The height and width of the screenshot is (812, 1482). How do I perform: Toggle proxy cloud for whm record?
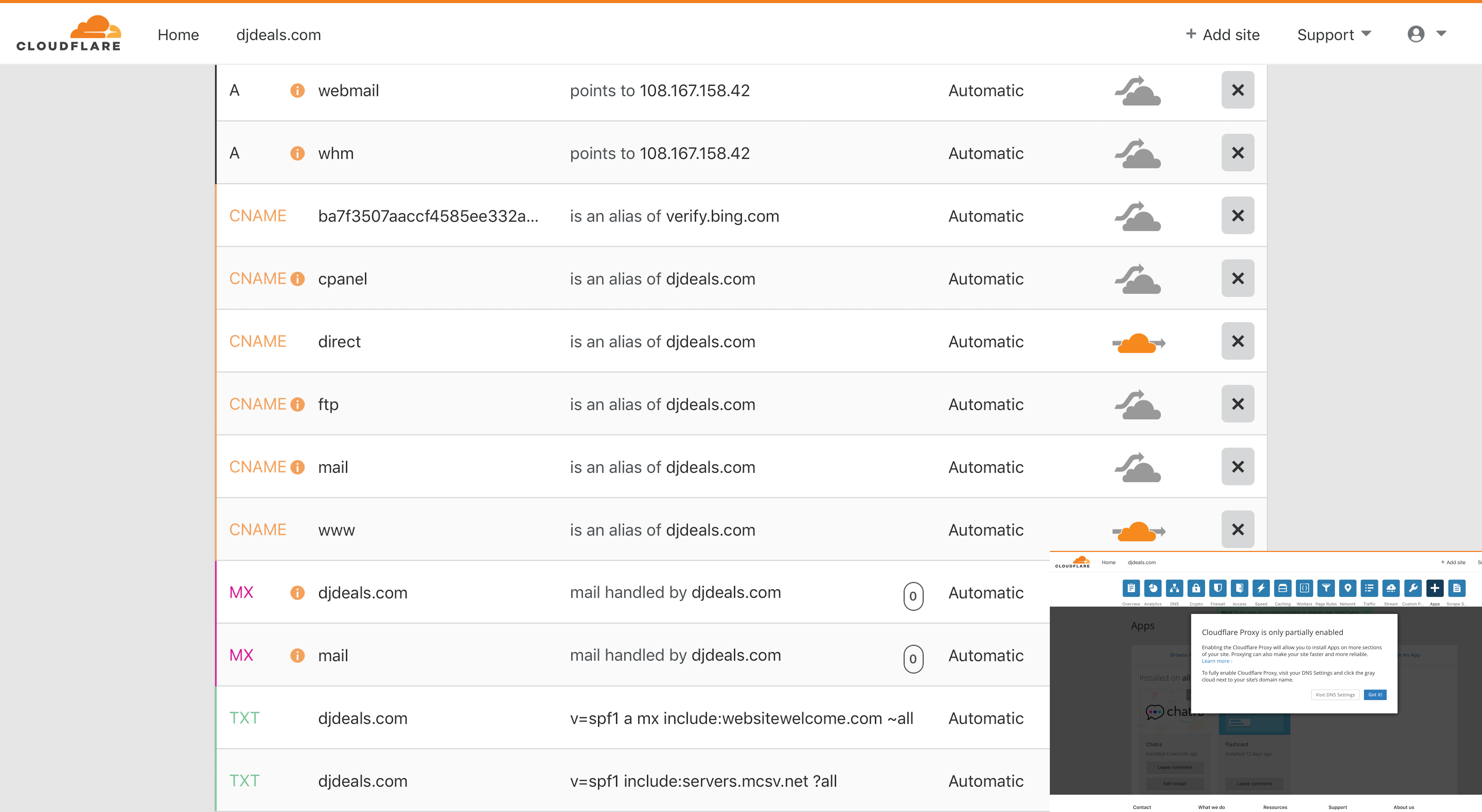coord(1138,153)
